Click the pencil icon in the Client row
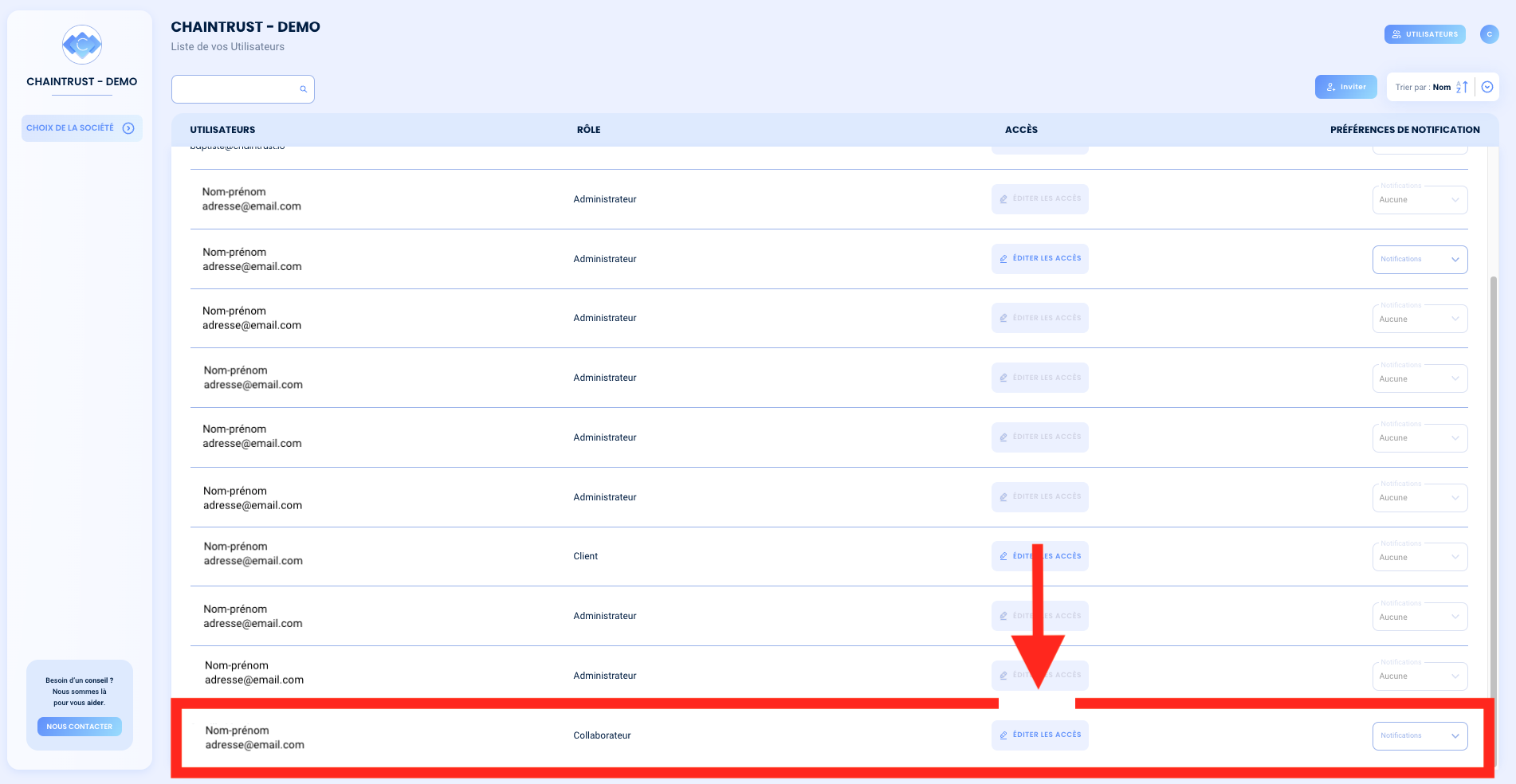This screenshot has width=1516, height=784. [1003, 556]
